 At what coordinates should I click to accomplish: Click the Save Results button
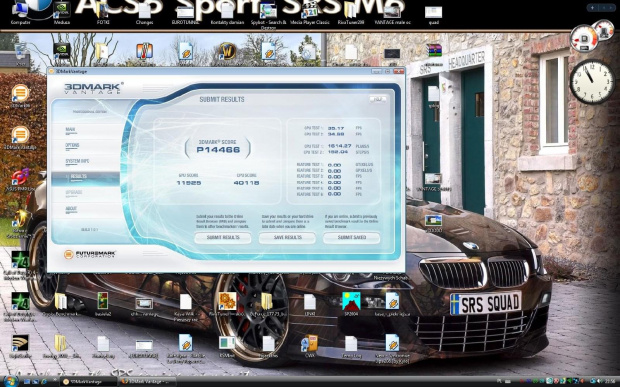click(x=287, y=237)
